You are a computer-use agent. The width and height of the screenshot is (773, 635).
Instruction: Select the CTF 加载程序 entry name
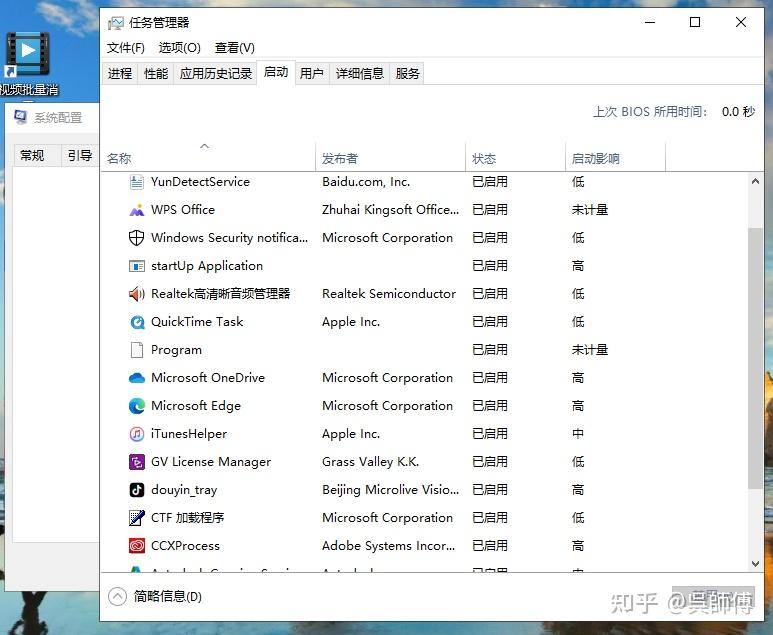coord(187,518)
